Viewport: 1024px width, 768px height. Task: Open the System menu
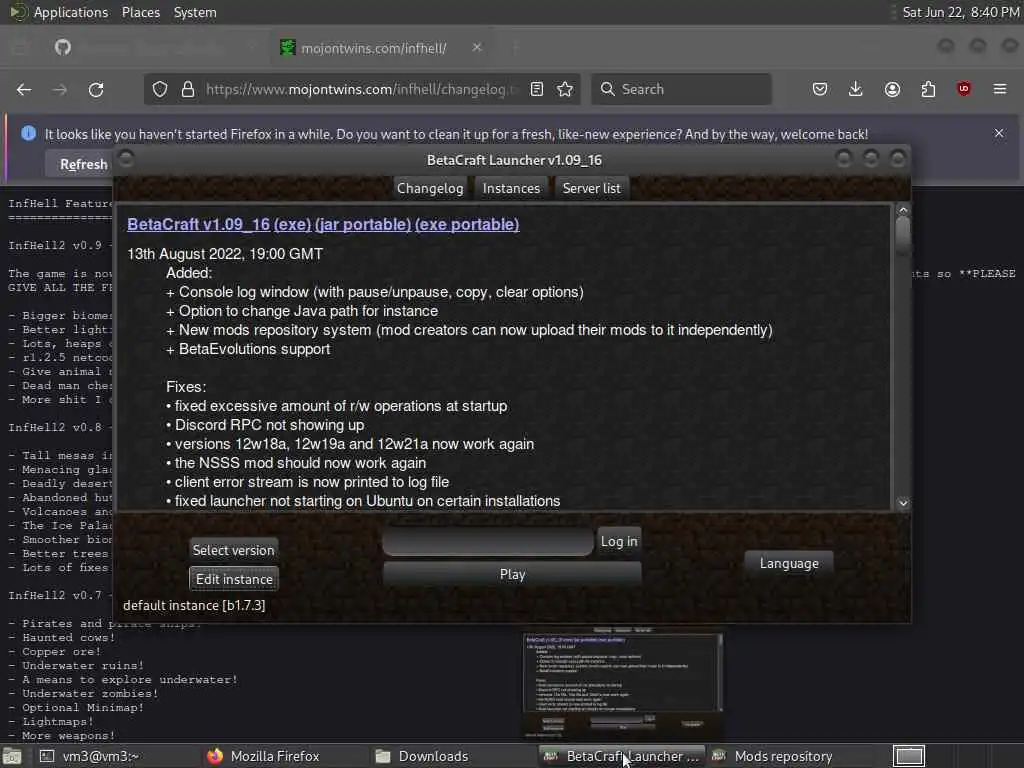click(x=195, y=12)
